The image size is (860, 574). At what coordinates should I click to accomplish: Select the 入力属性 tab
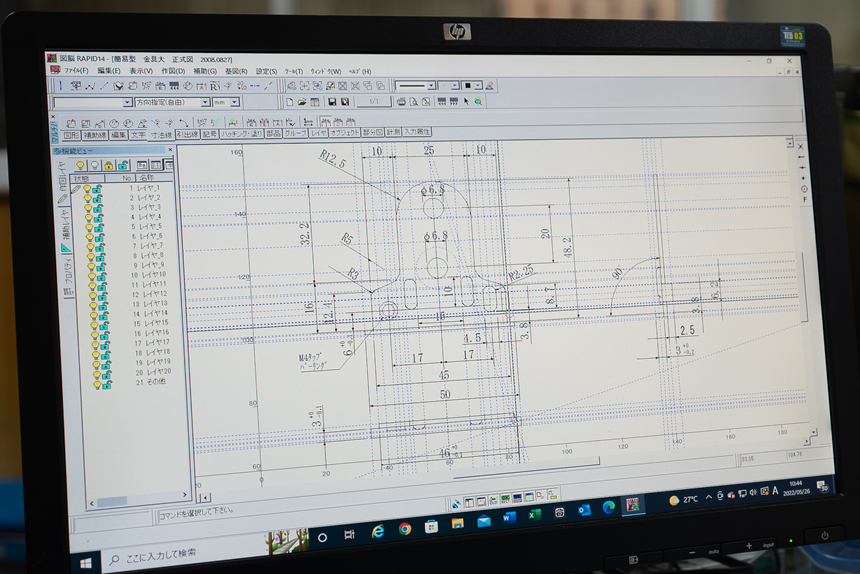coord(417,132)
